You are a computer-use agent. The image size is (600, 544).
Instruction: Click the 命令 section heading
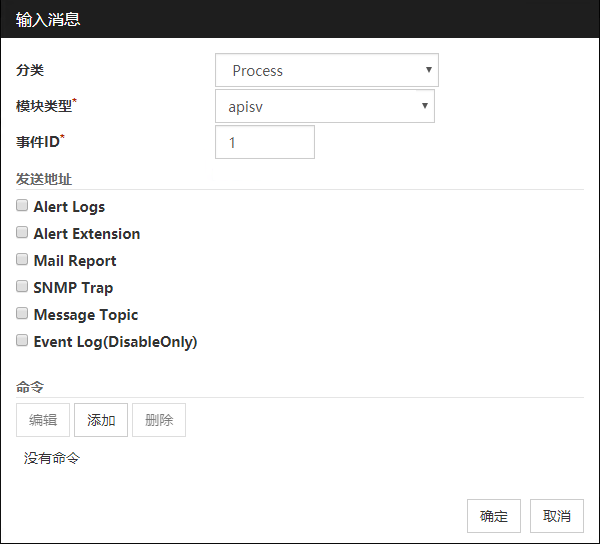pyautogui.click(x=30, y=386)
